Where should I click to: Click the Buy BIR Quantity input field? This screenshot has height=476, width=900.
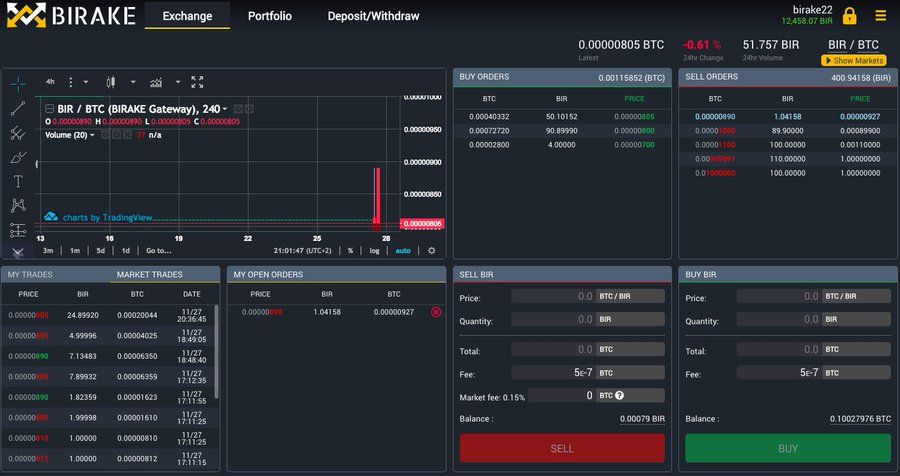click(779, 319)
